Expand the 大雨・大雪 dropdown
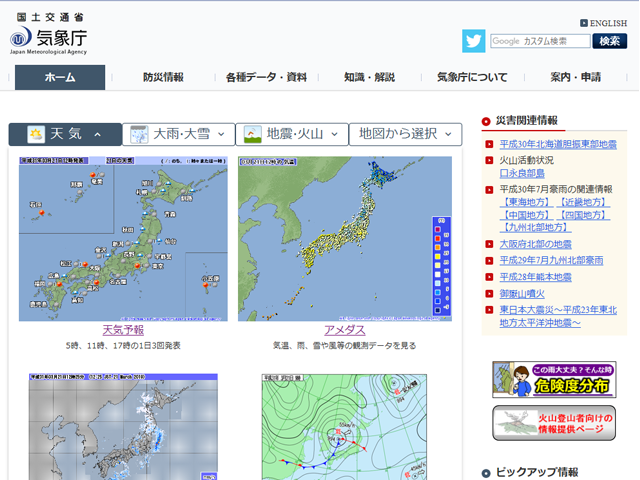The height and width of the screenshot is (480, 640). click(x=179, y=134)
